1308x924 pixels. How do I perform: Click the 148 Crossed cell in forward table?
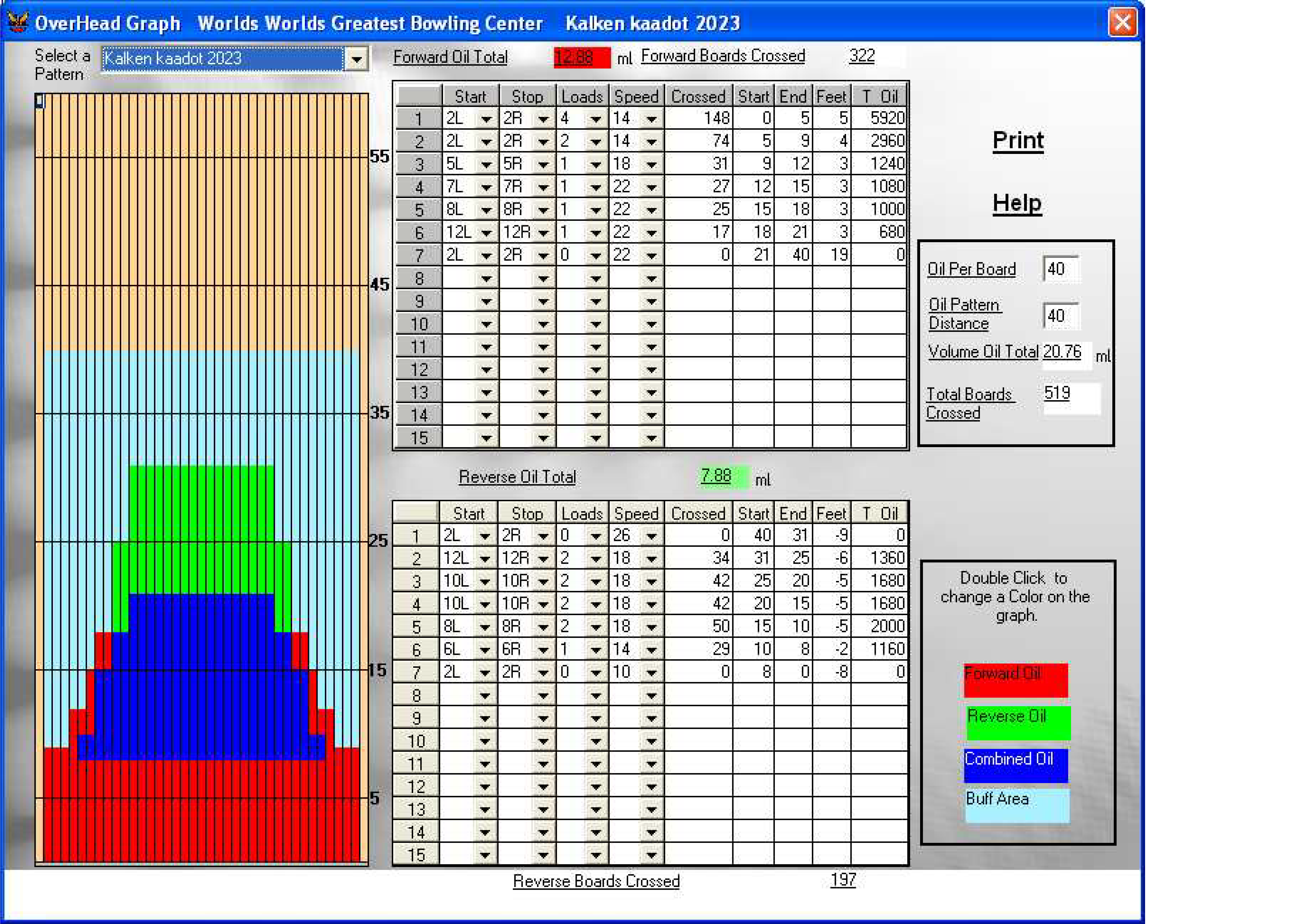click(x=698, y=119)
